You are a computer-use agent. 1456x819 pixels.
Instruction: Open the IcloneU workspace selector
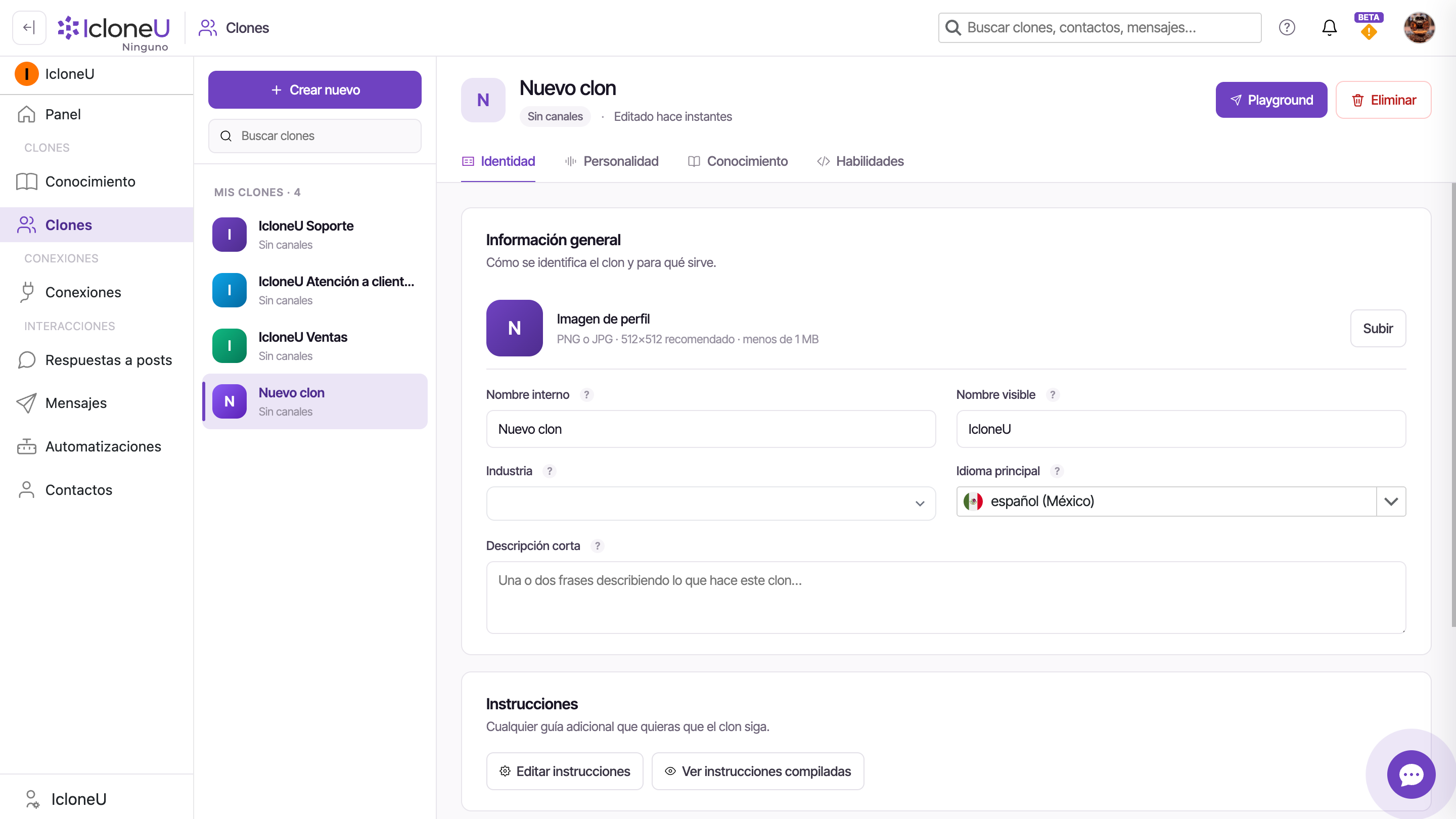point(97,74)
